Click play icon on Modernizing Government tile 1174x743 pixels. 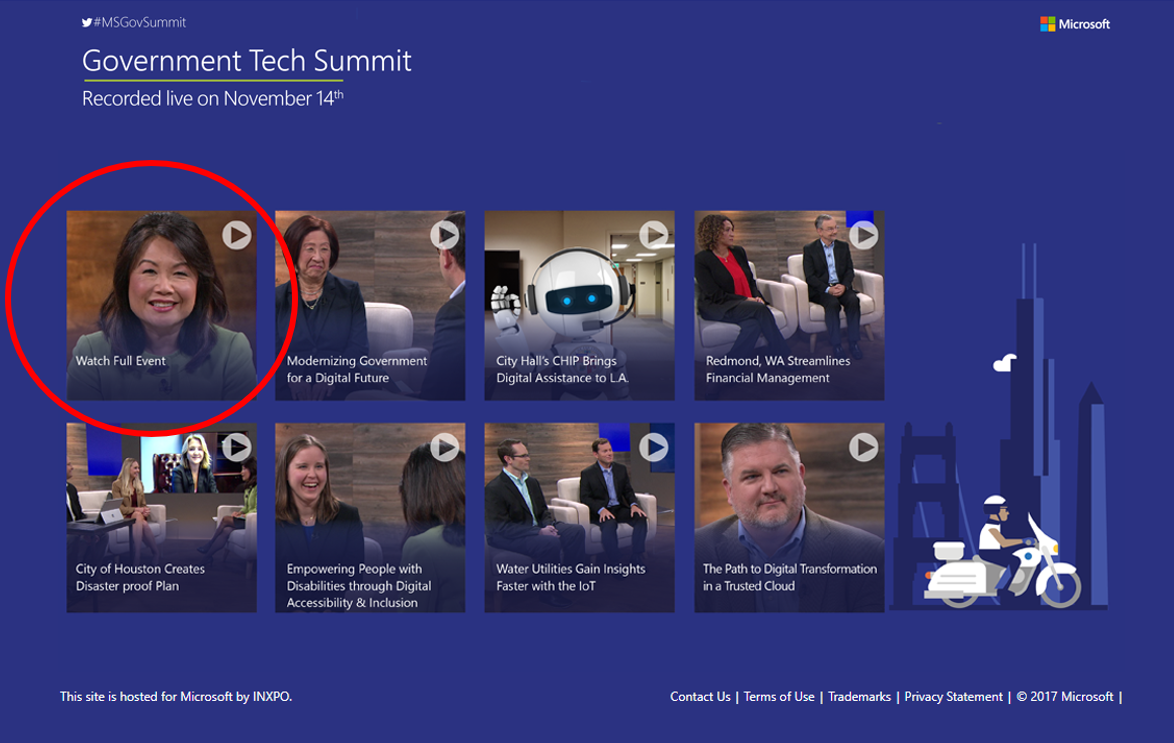445,235
